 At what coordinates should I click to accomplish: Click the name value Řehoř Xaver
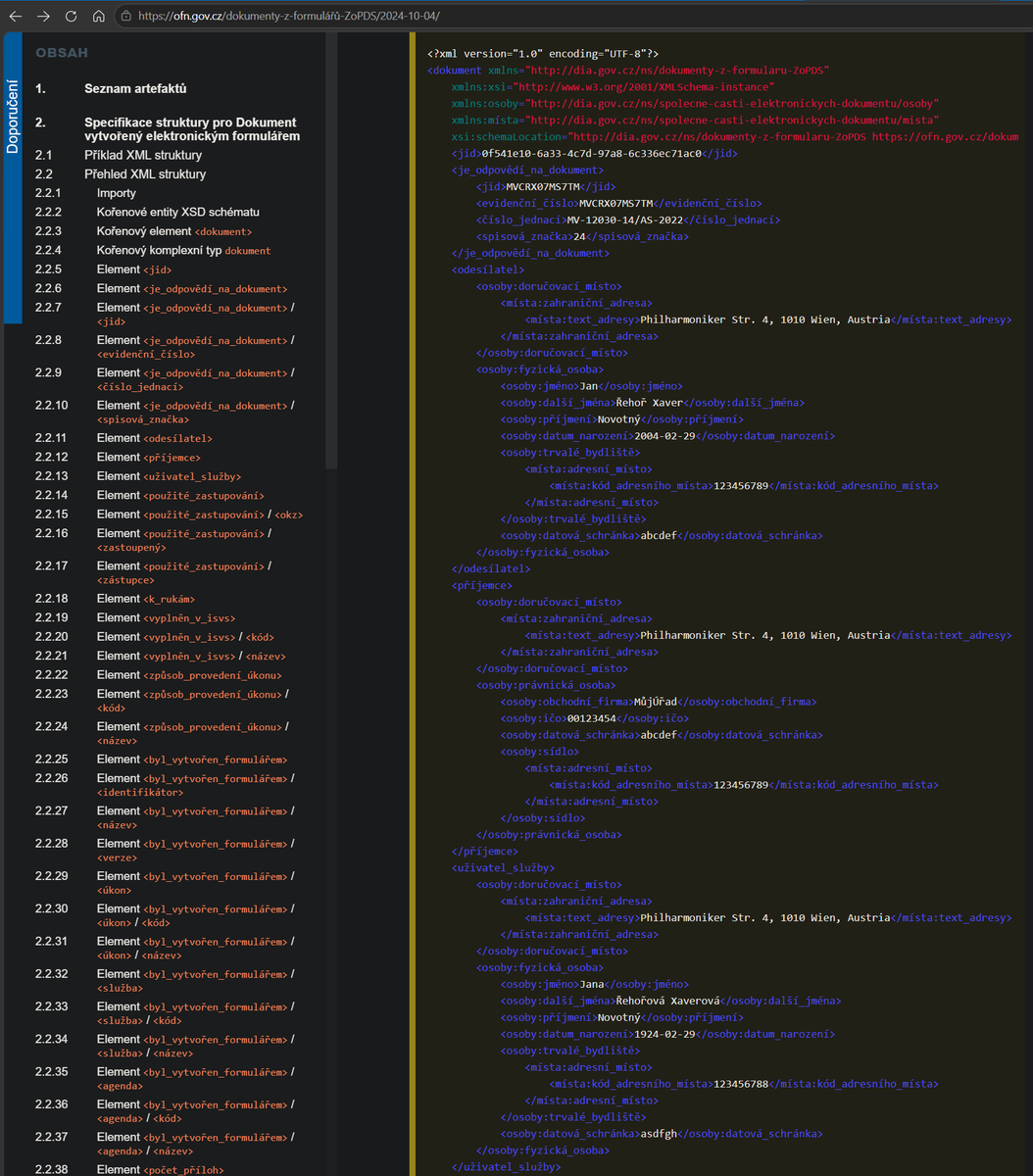649,403
